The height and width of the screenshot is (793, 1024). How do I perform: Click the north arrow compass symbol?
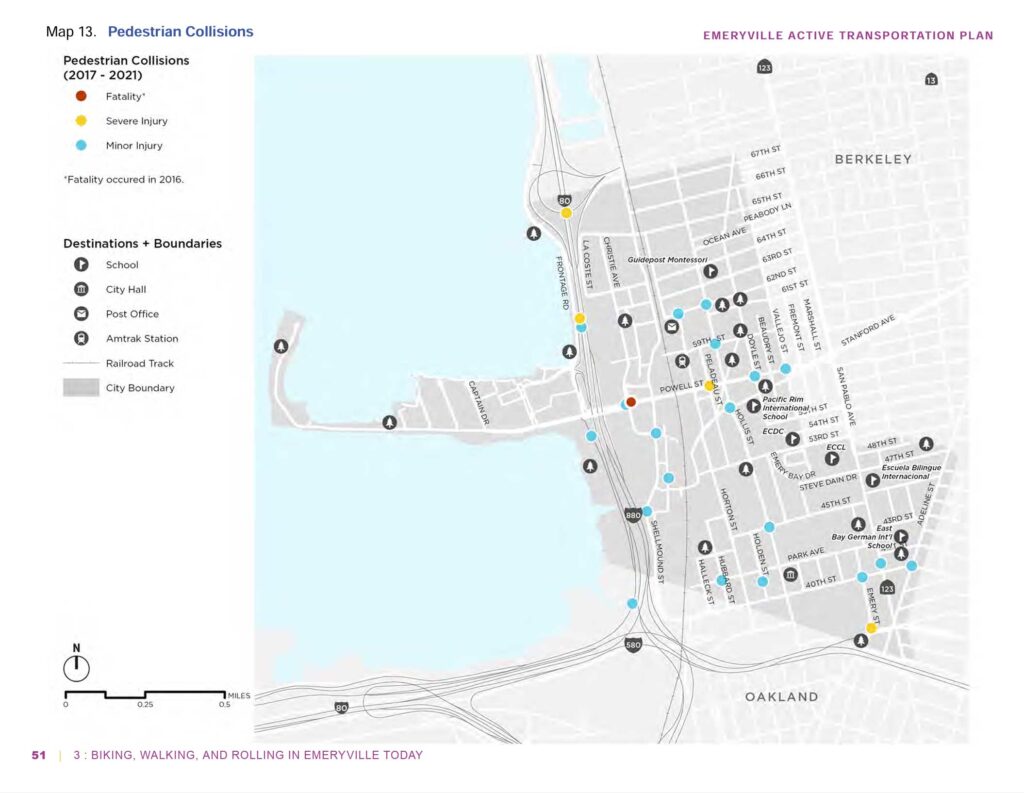click(76, 667)
